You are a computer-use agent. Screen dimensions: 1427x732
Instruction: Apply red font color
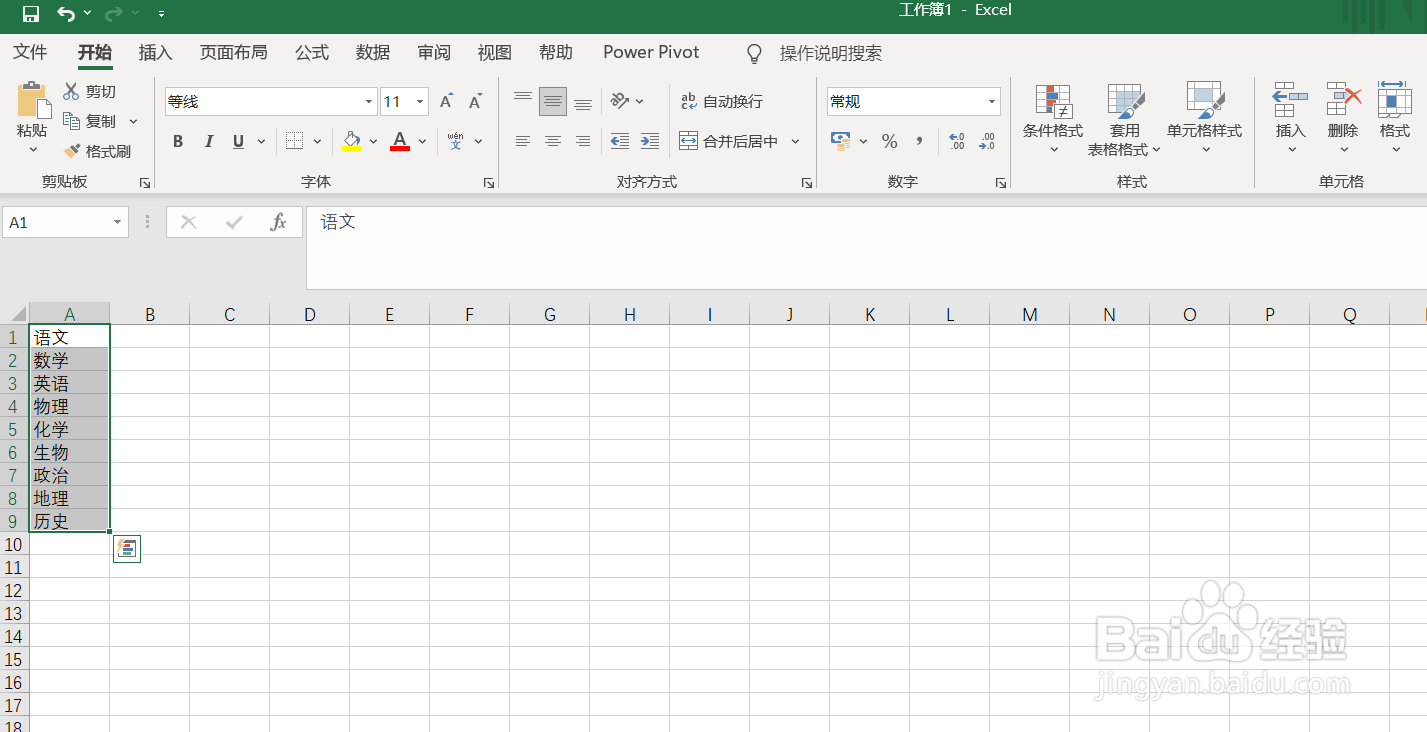coord(400,141)
